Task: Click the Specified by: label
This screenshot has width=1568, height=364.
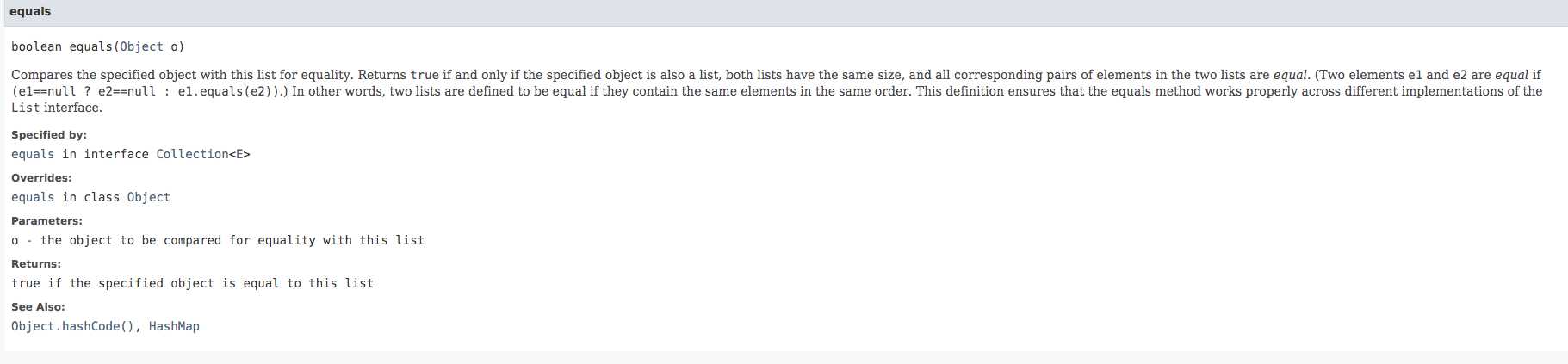Action: [x=49, y=135]
